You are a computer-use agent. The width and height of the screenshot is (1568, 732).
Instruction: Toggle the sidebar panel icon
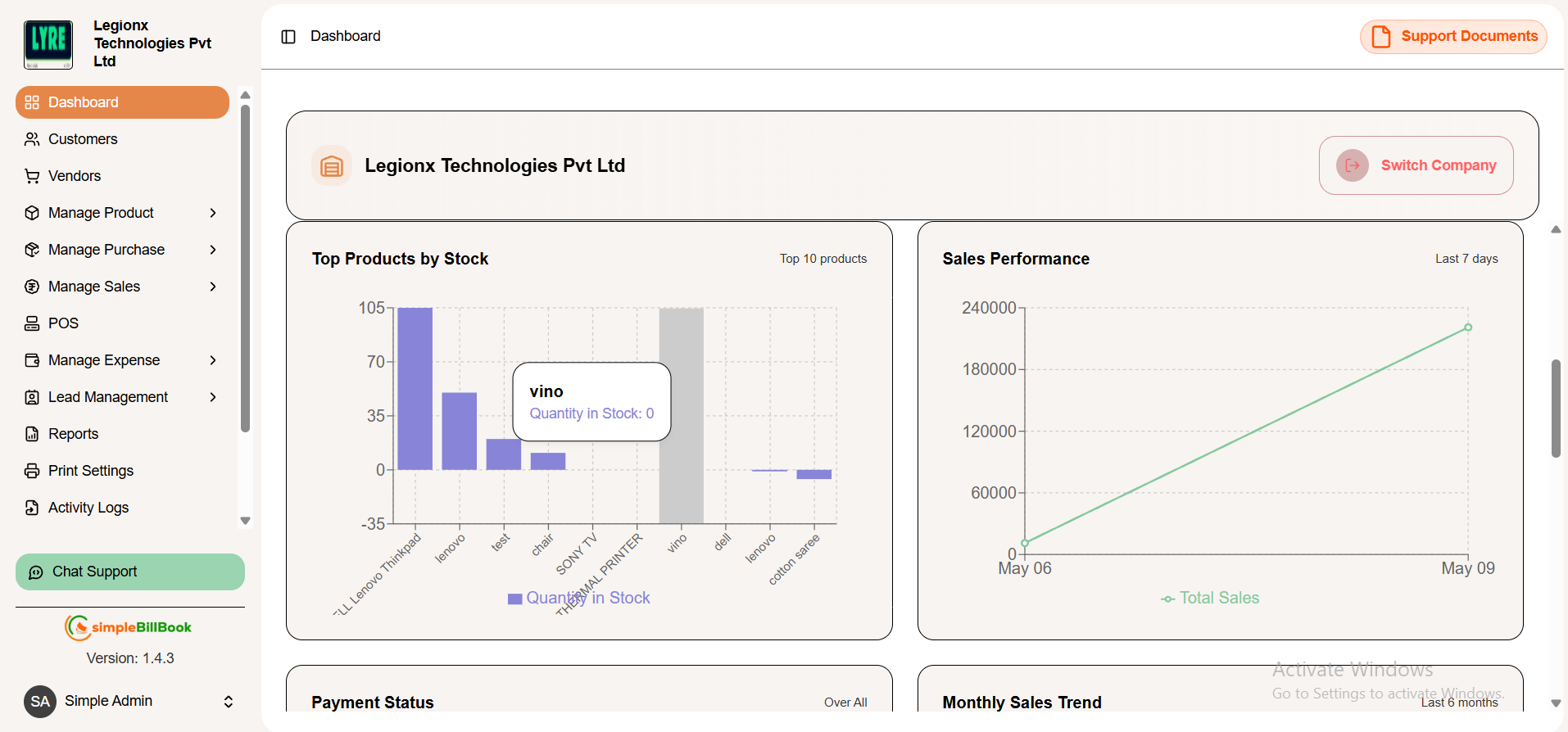pyautogui.click(x=288, y=37)
